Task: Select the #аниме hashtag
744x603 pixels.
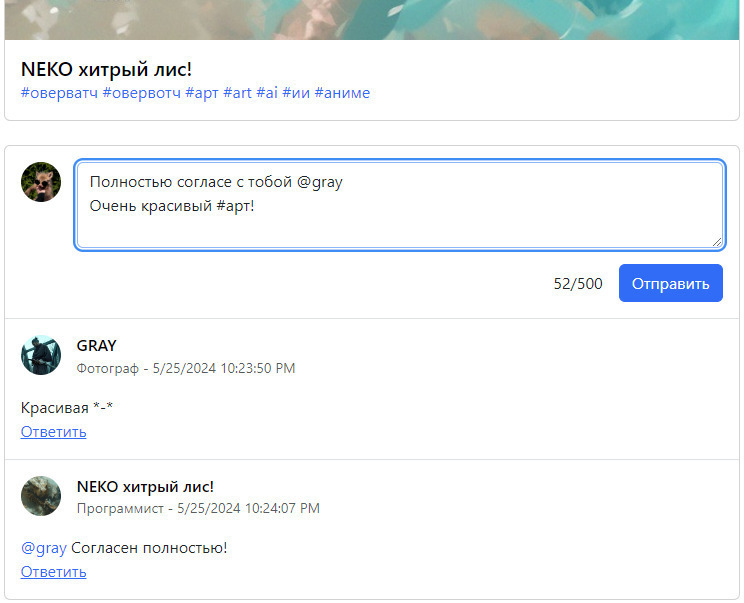Action: point(342,93)
